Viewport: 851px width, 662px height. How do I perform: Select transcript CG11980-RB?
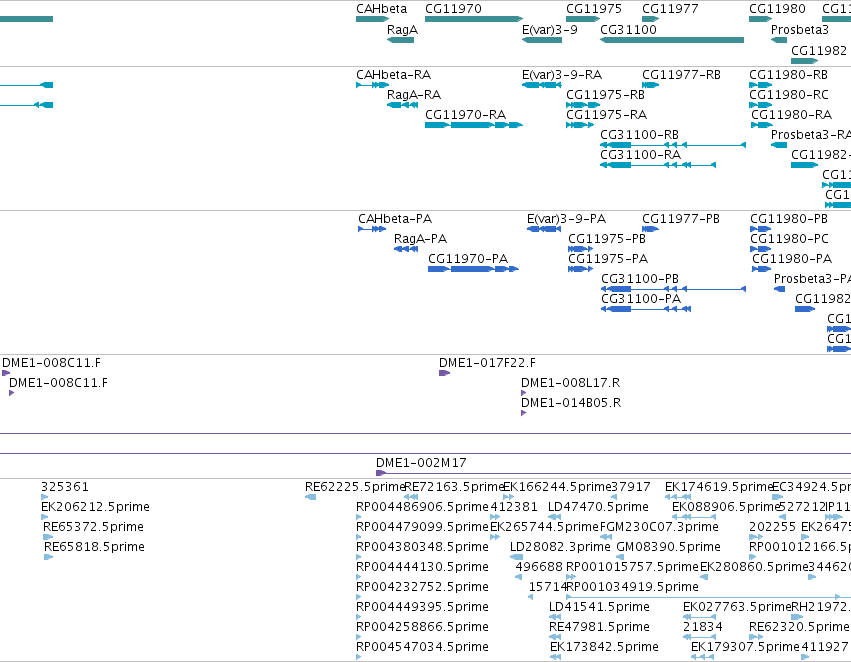click(760, 85)
